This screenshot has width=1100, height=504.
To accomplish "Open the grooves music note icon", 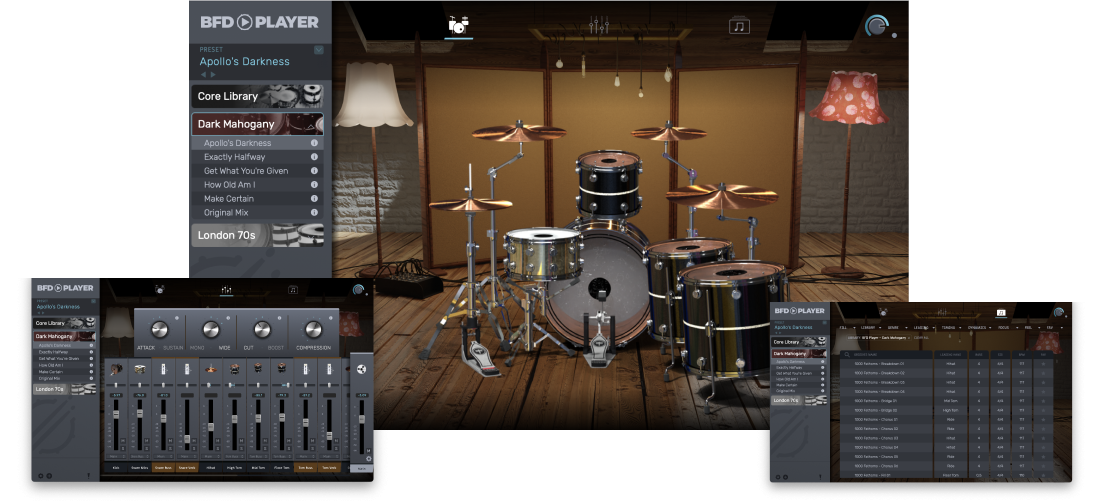I will [739, 26].
